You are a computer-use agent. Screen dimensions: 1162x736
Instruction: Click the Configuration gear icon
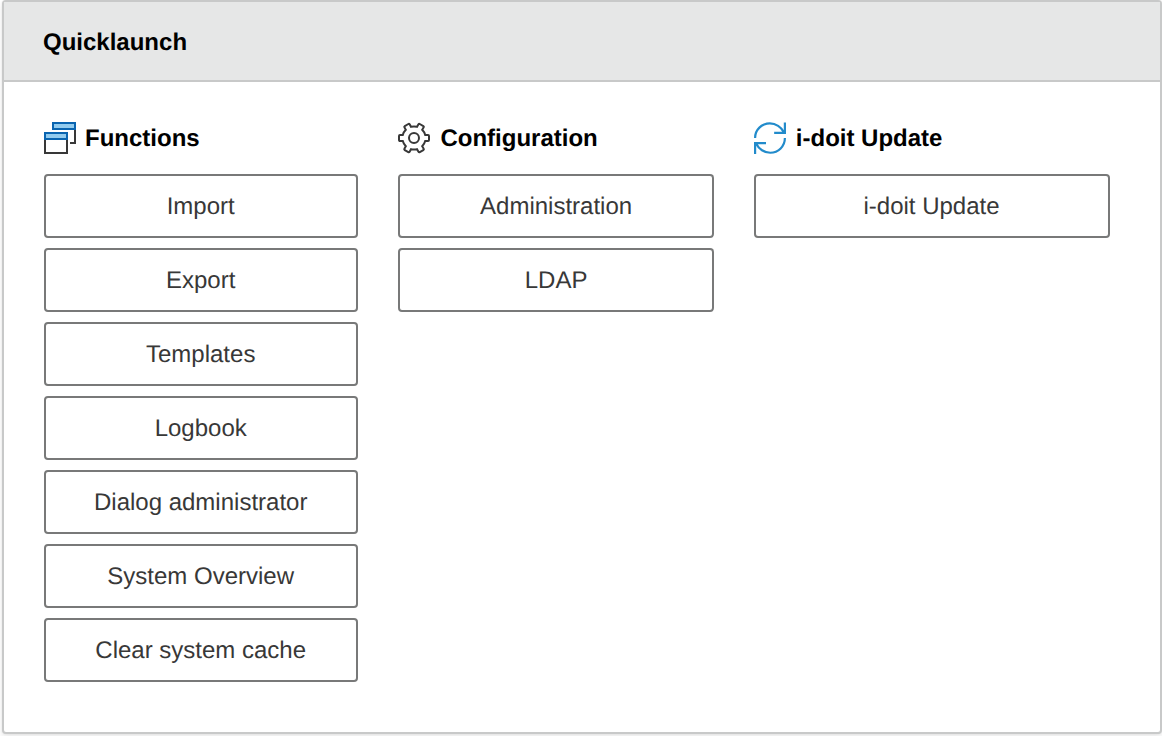(x=414, y=138)
